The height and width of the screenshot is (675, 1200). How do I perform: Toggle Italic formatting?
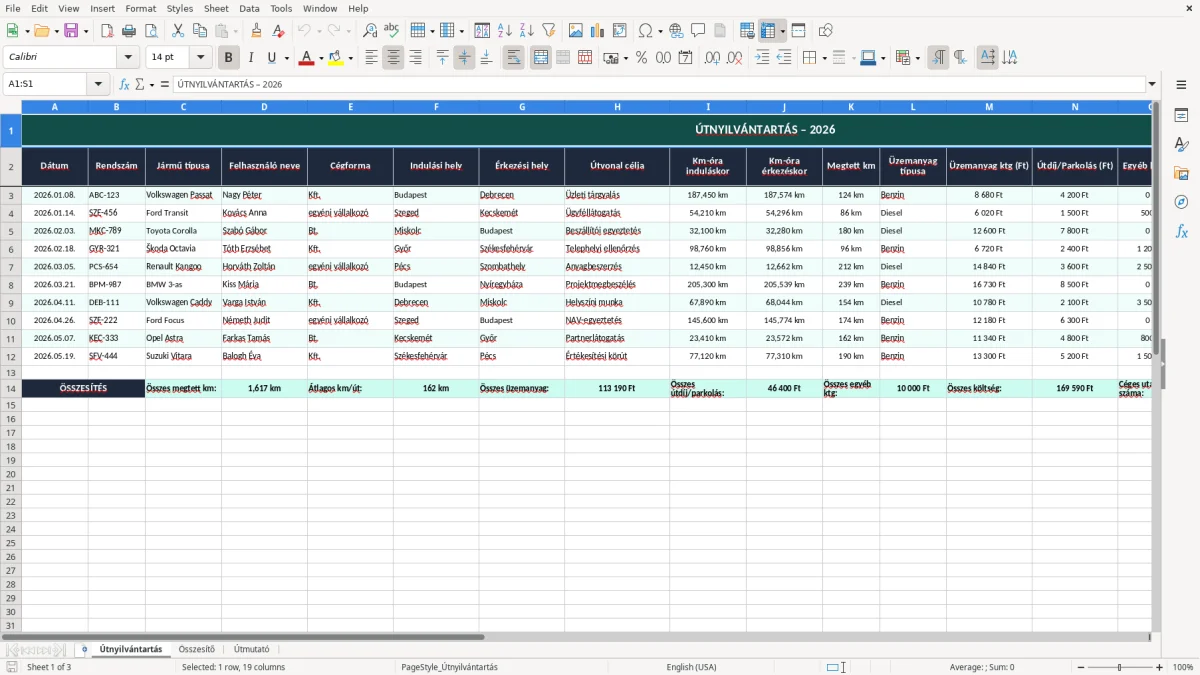[x=250, y=58]
